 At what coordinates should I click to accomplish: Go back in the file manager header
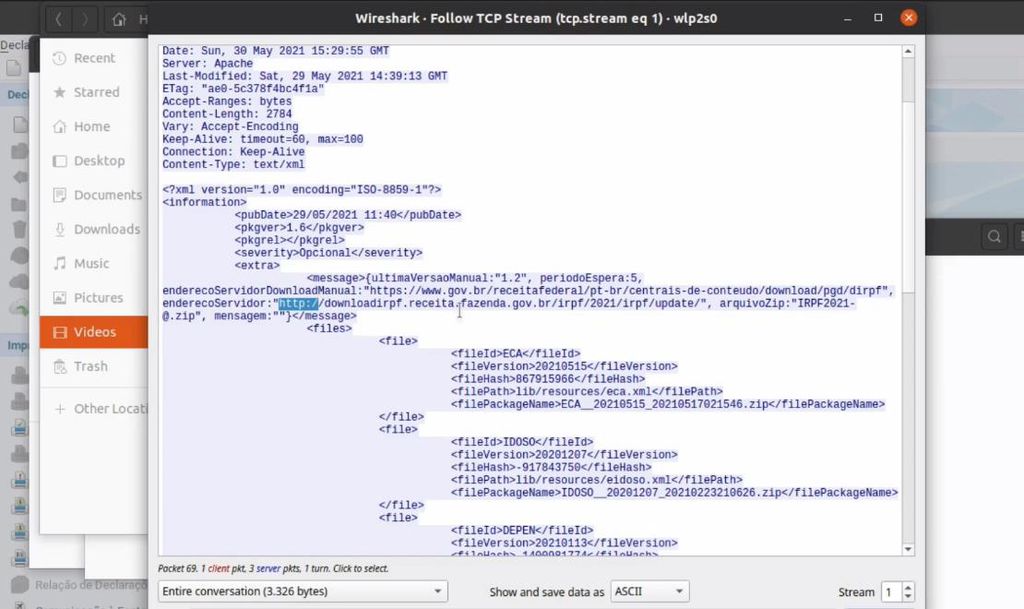(x=58, y=20)
